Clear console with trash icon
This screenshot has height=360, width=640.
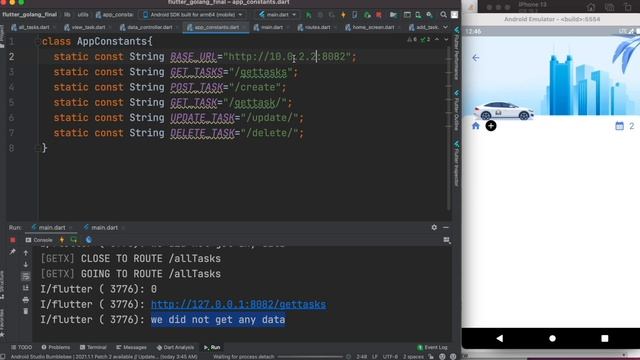26,311
